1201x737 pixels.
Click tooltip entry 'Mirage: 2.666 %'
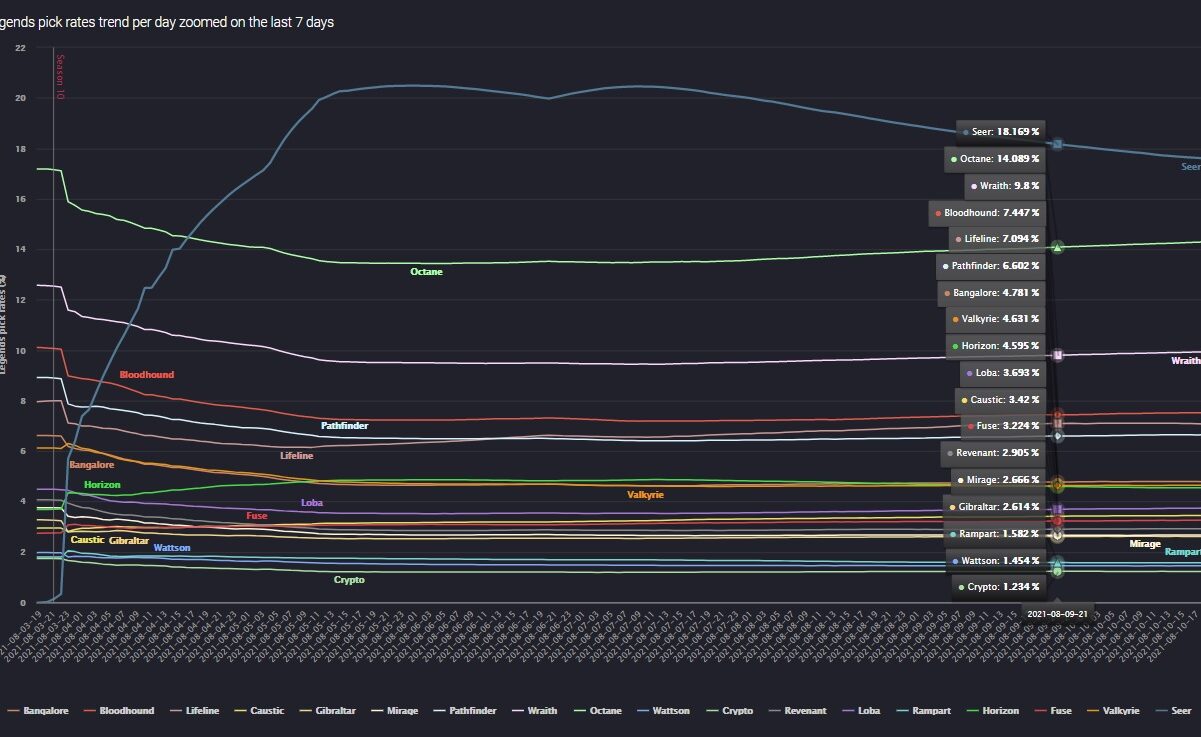[x=998, y=480]
